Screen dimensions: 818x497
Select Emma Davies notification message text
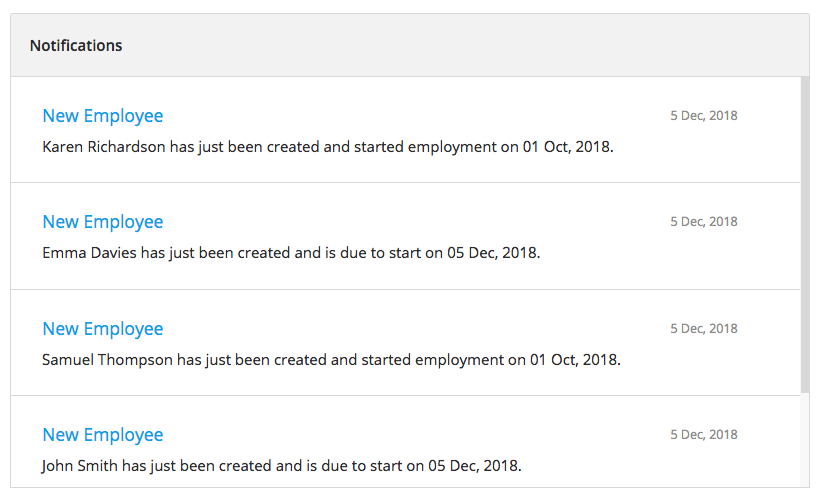291,253
